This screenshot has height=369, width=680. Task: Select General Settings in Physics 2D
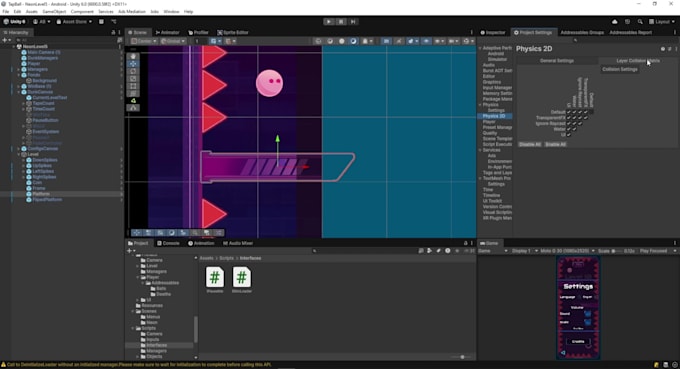pos(557,61)
